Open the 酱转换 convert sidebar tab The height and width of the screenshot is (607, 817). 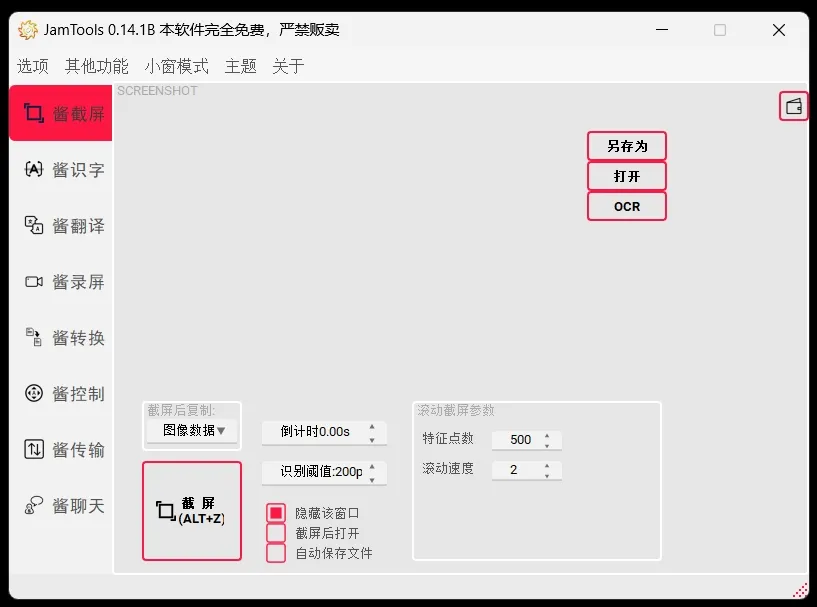coord(60,338)
